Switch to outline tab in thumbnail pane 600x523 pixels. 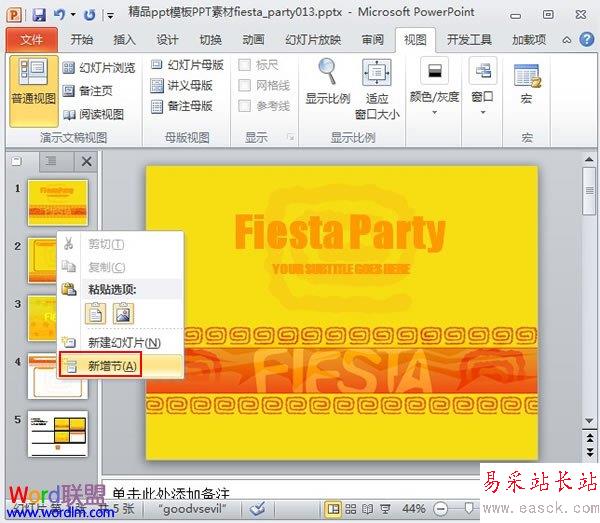52,161
